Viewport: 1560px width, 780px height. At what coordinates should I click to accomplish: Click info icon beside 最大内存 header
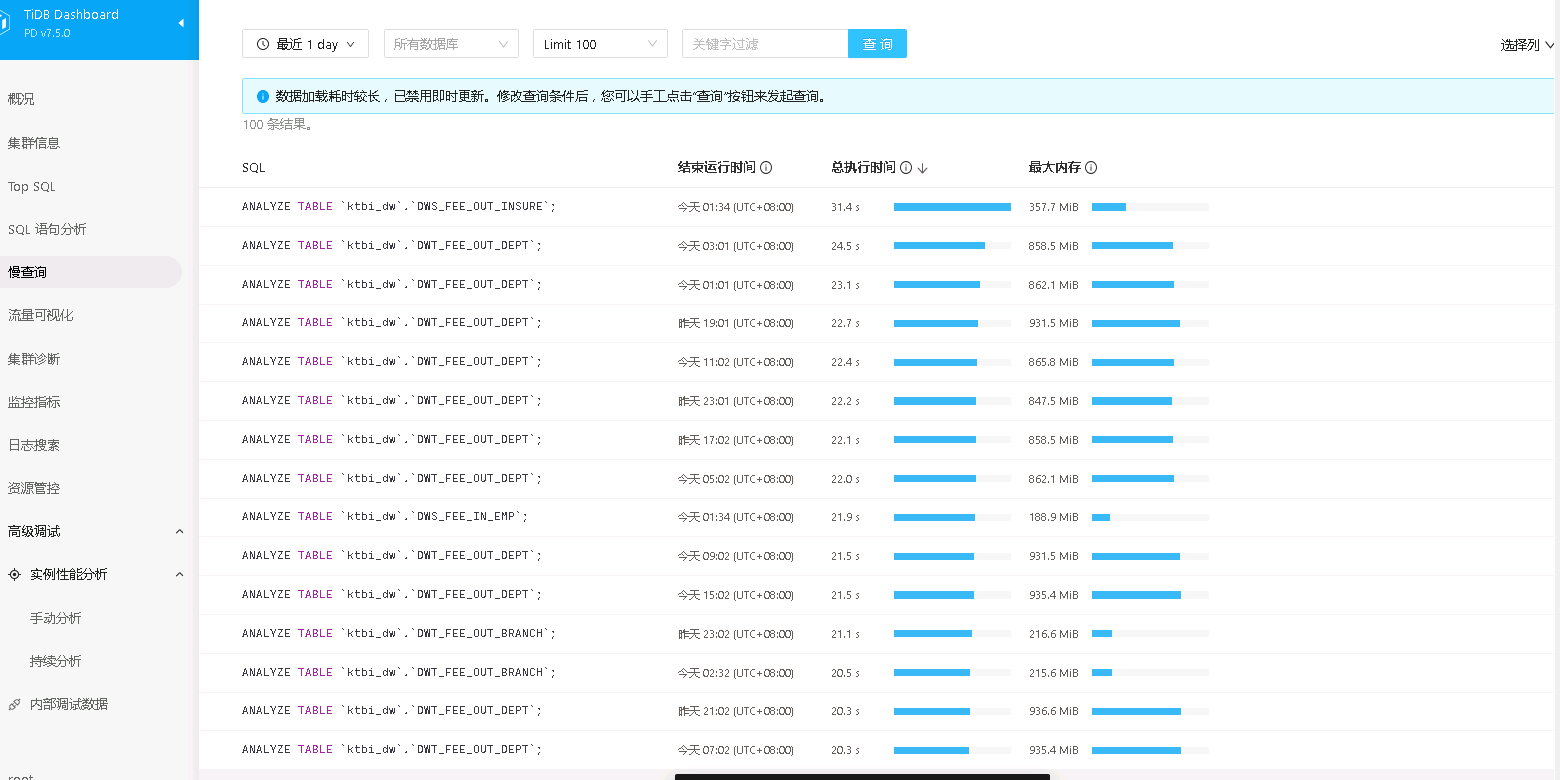(x=1091, y=168)
